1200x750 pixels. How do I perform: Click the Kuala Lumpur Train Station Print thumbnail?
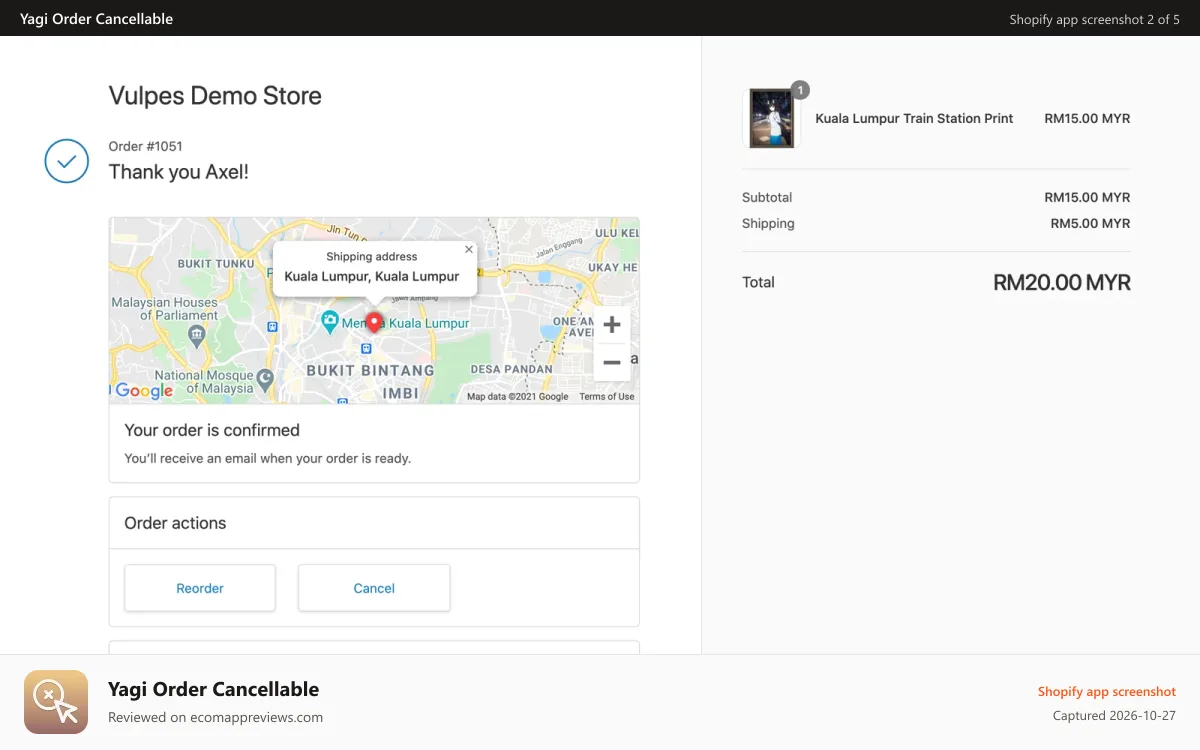771,118
